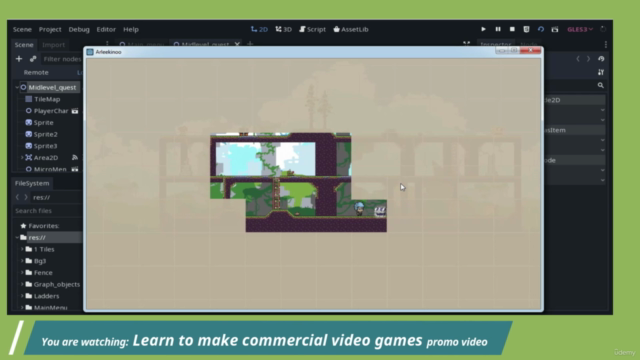Click the Sprite2 node type icon

29,134
